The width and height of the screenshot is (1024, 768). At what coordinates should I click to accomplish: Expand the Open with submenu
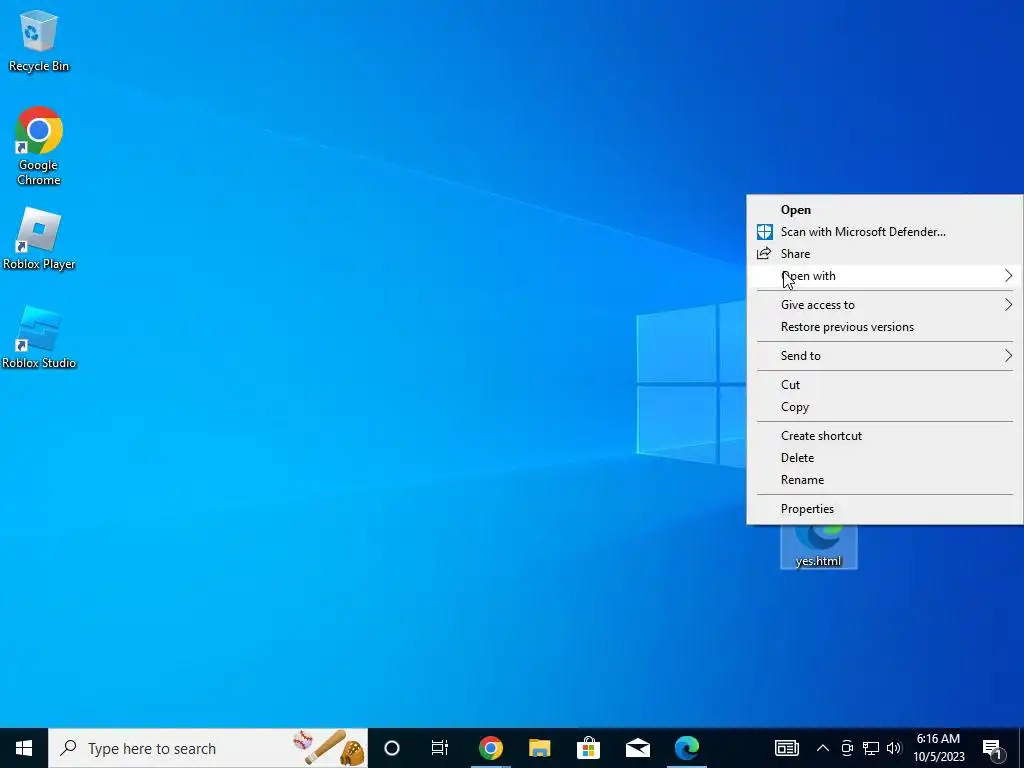(884, 276)
